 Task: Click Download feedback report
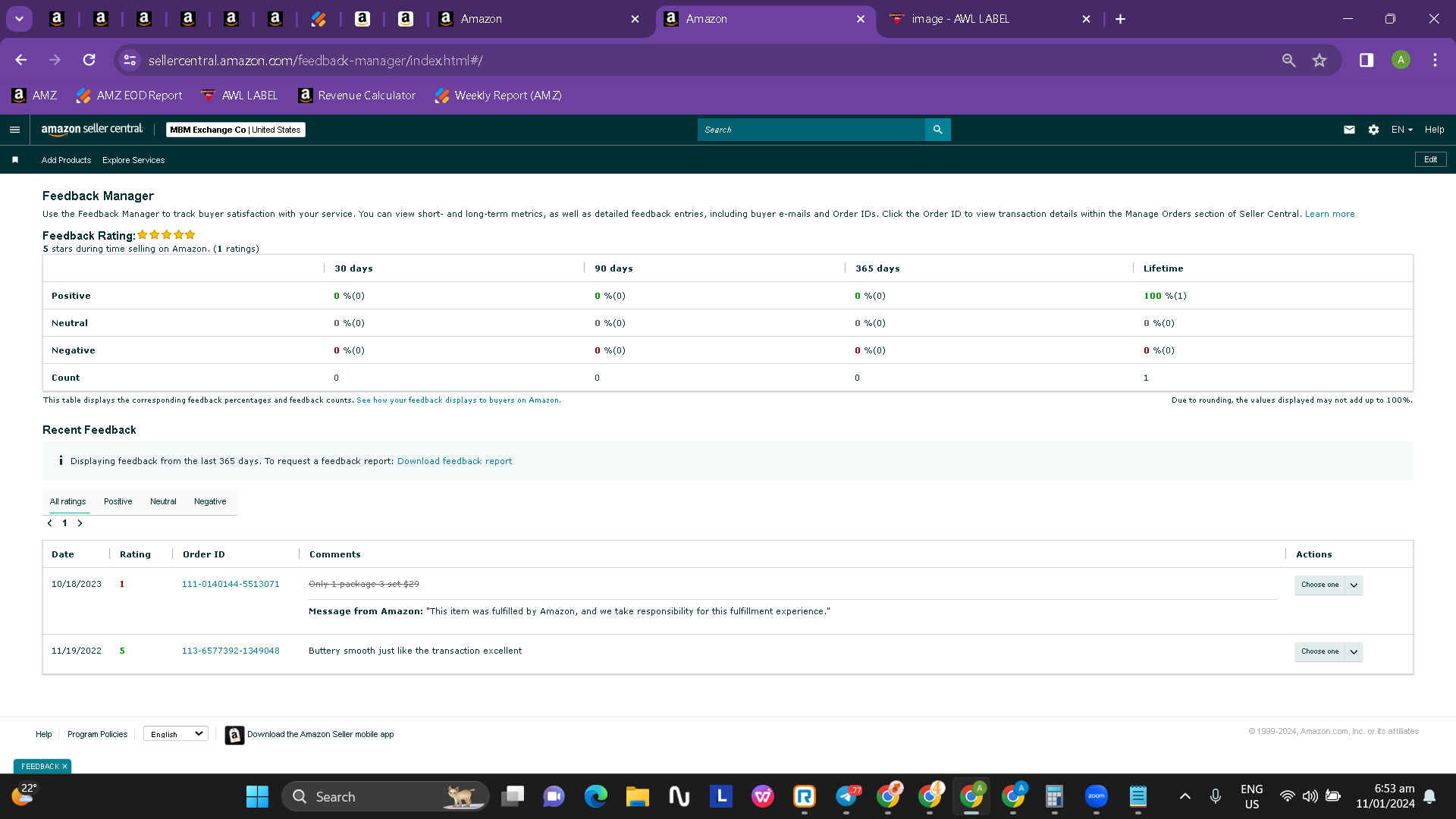click(x=454, y=461)
